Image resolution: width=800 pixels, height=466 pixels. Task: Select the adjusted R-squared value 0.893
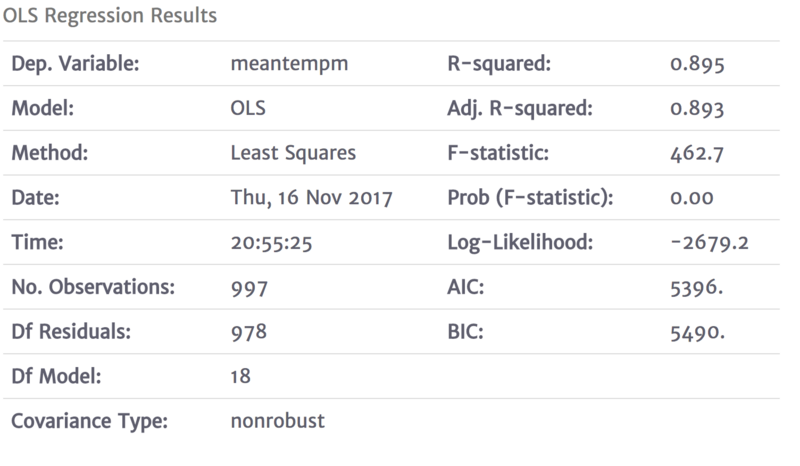(696, 109)
